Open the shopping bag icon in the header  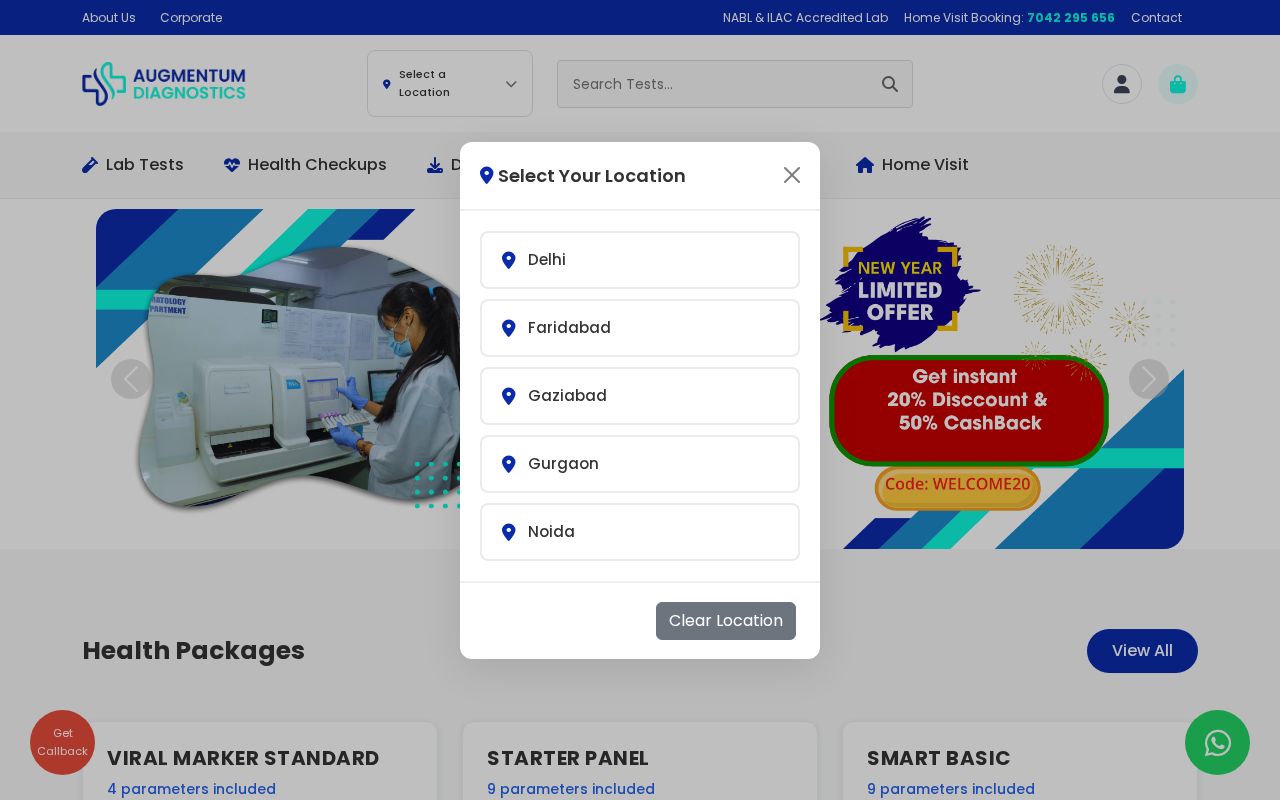pos(1178,84)
